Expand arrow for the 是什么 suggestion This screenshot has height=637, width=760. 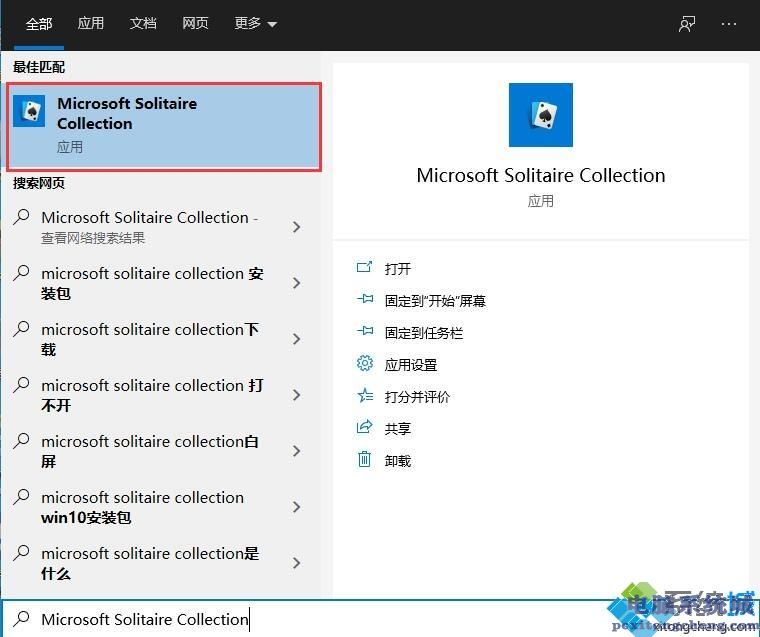tap(297, 563)
